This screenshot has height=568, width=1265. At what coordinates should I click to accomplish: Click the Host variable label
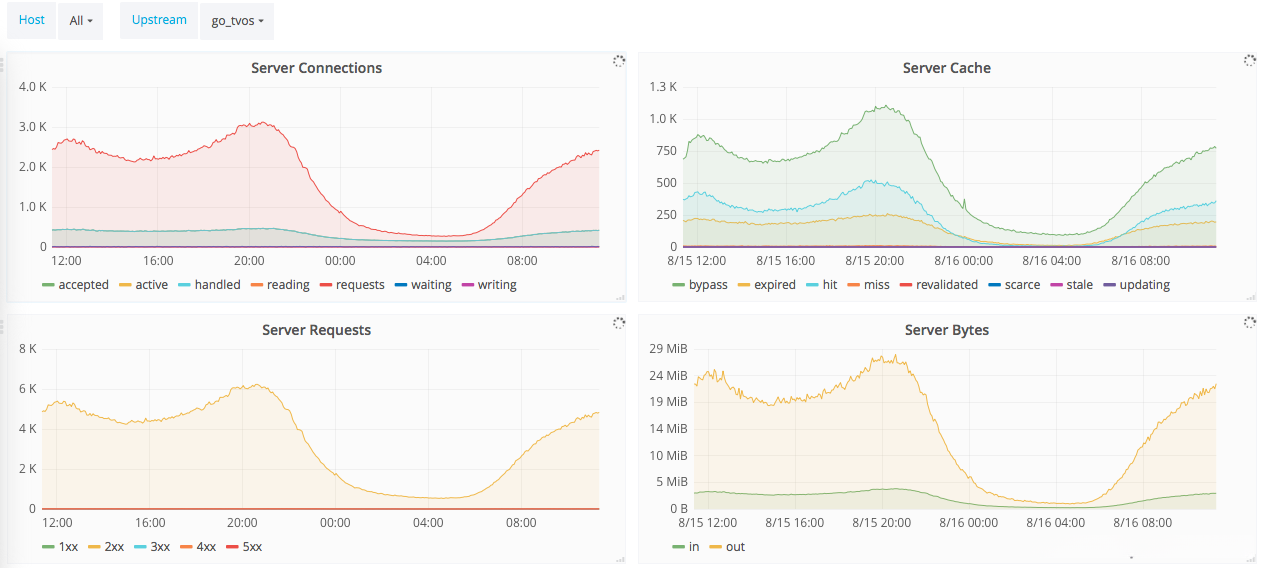click(32, 20)
